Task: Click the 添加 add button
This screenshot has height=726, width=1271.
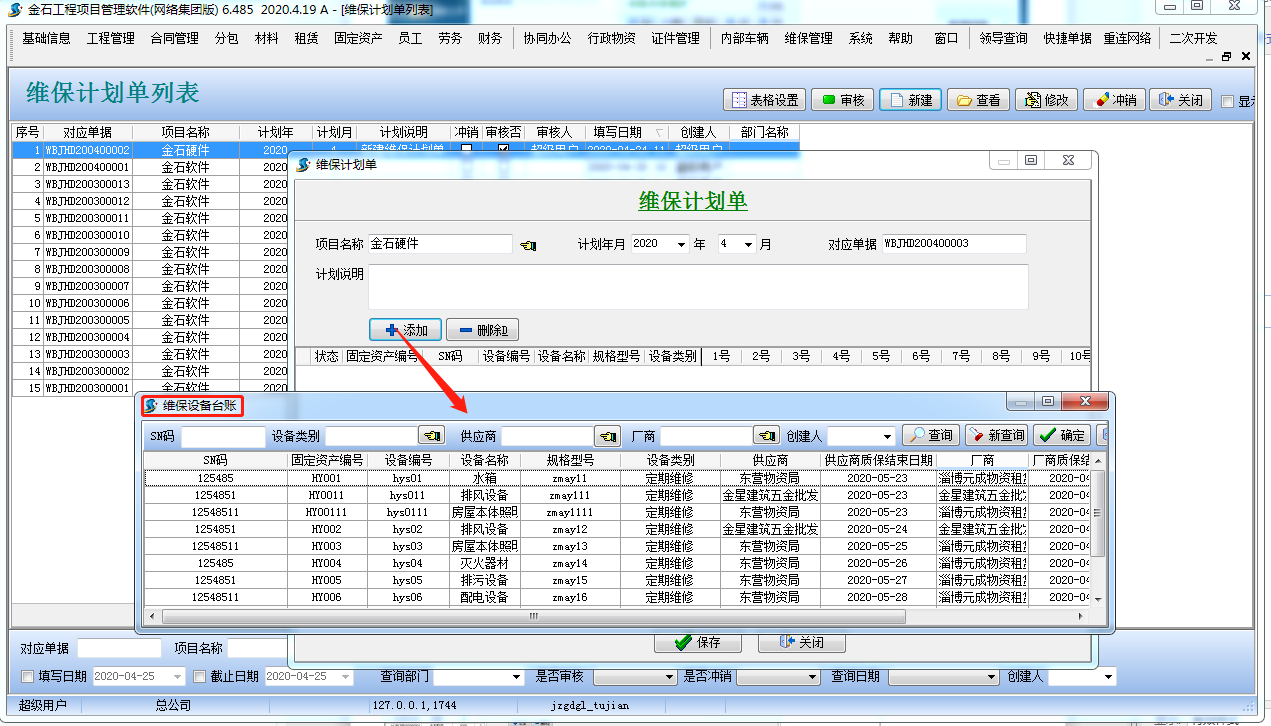Action: [x=405, y=330]
